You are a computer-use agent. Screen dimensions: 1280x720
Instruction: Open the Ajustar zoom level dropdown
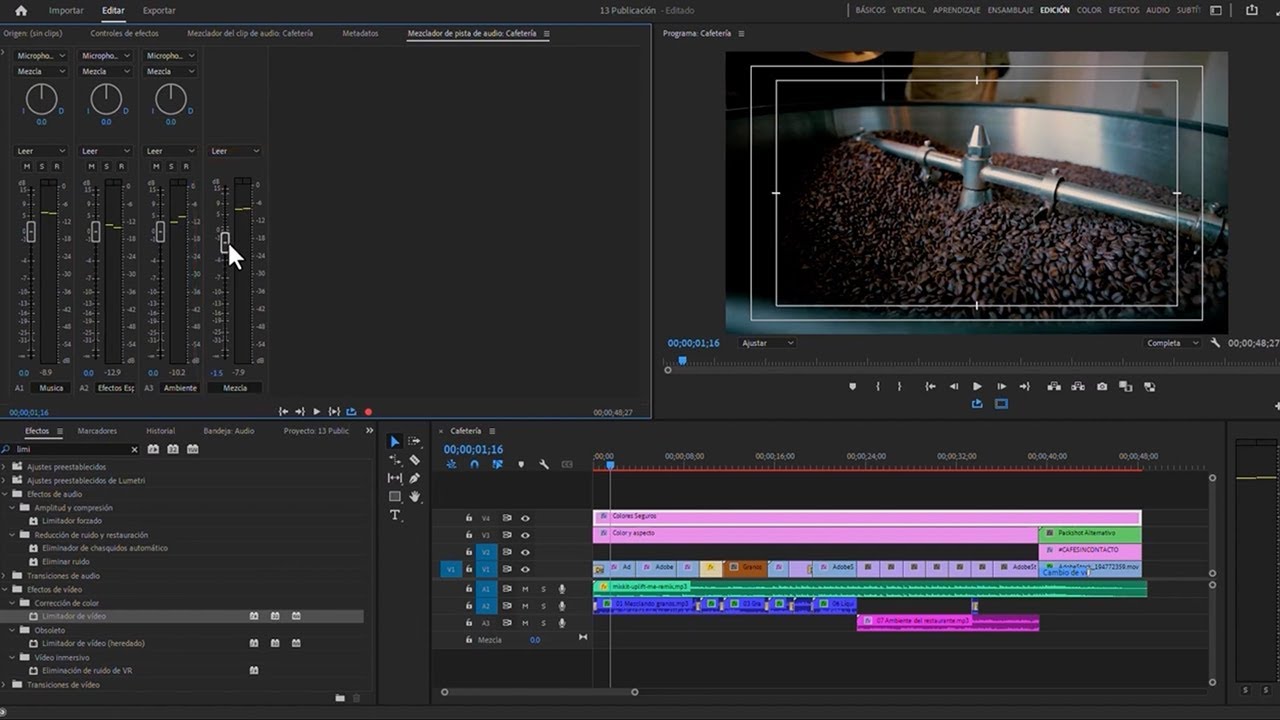767,343
